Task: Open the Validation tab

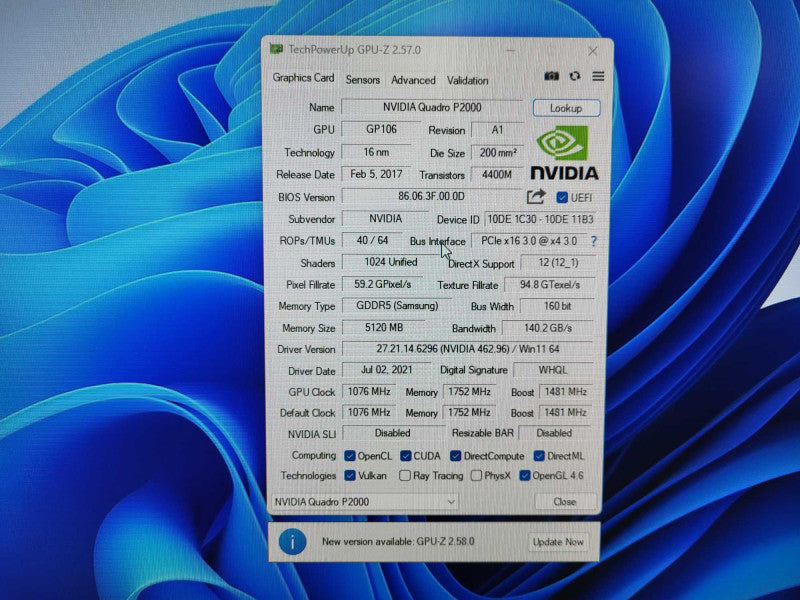Action: click(x=467, y=81)
